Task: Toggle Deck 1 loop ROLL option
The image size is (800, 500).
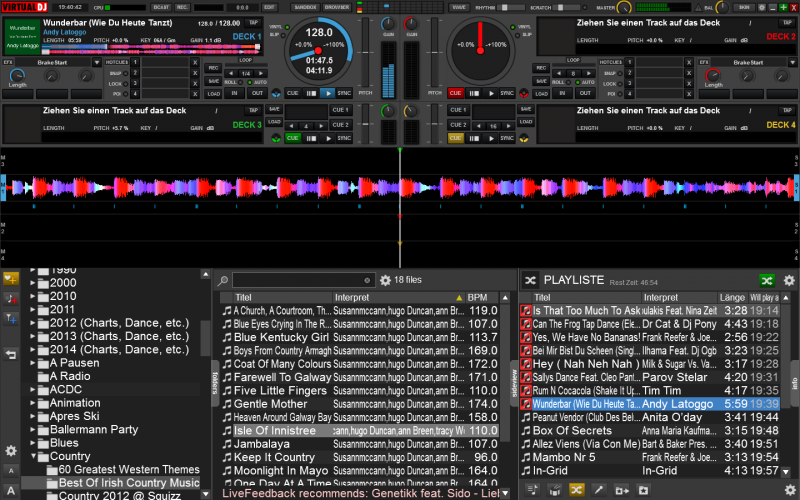Action: [x=241, y=82]
